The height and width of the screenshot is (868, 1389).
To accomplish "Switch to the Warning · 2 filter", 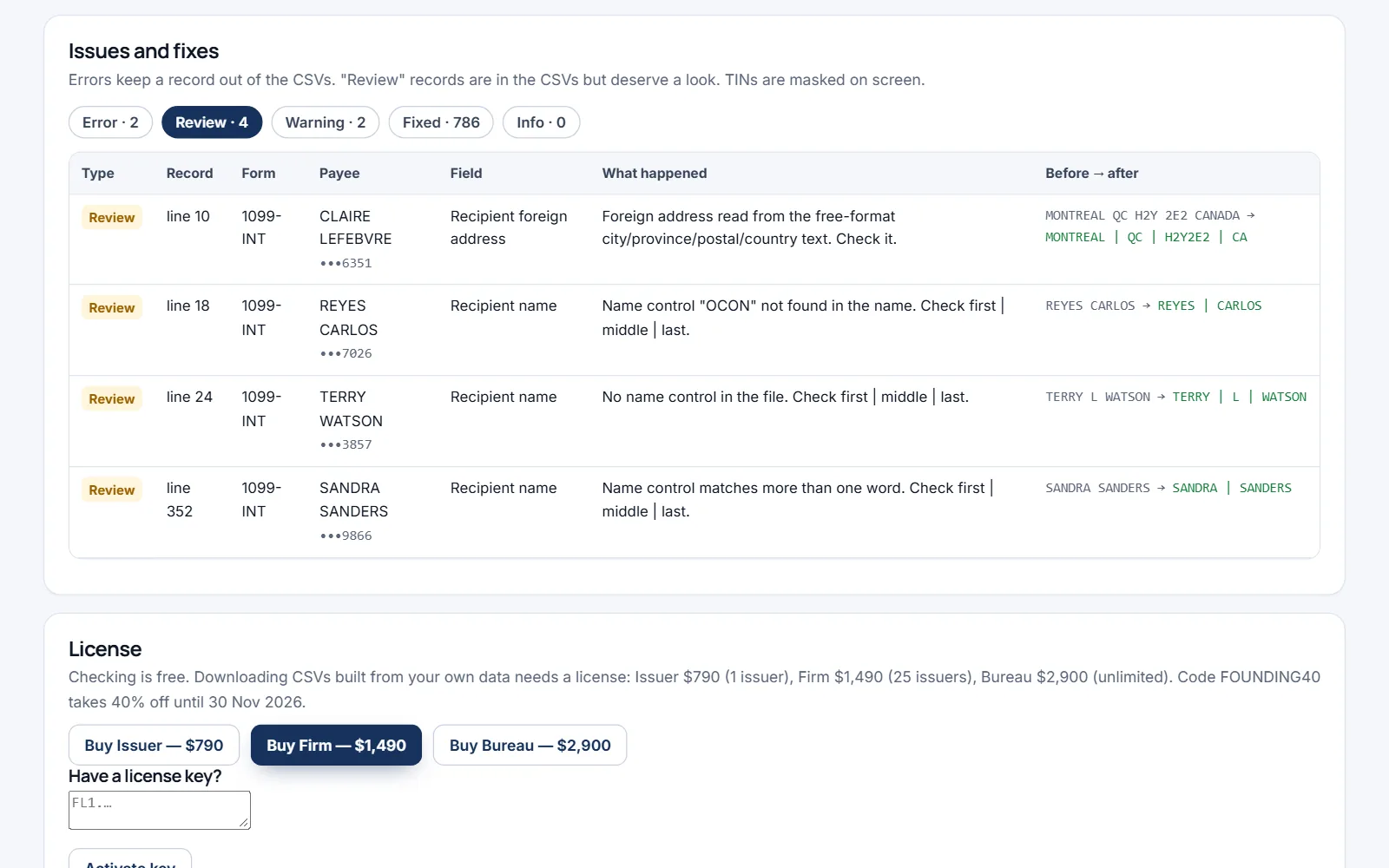I will pyautogui.click(x=326, y=122).
